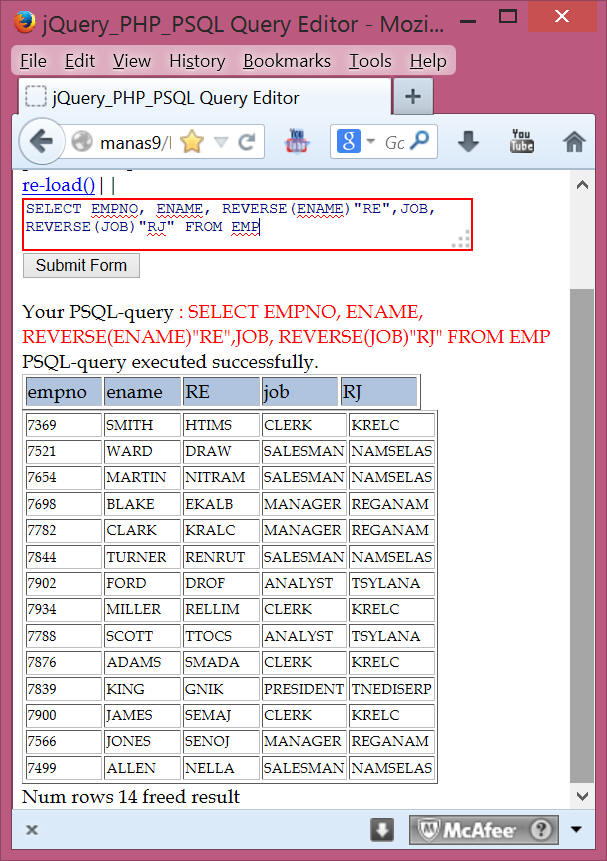Click the black YouTube toolbar icon
This screenshot has width=607, height=861.
521,141
